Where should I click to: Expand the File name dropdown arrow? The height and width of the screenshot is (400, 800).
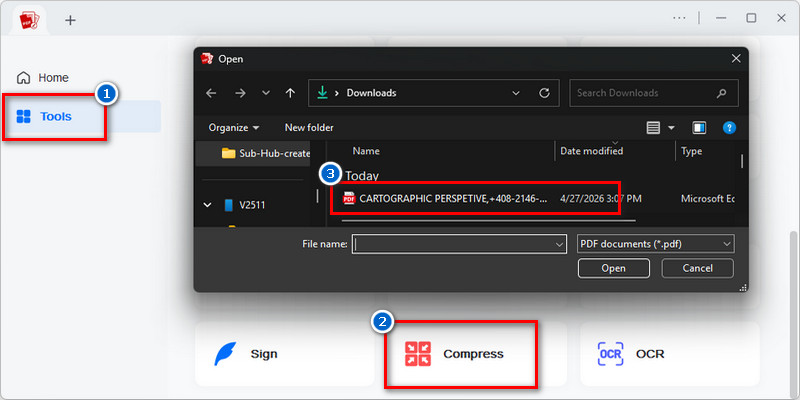560,244
